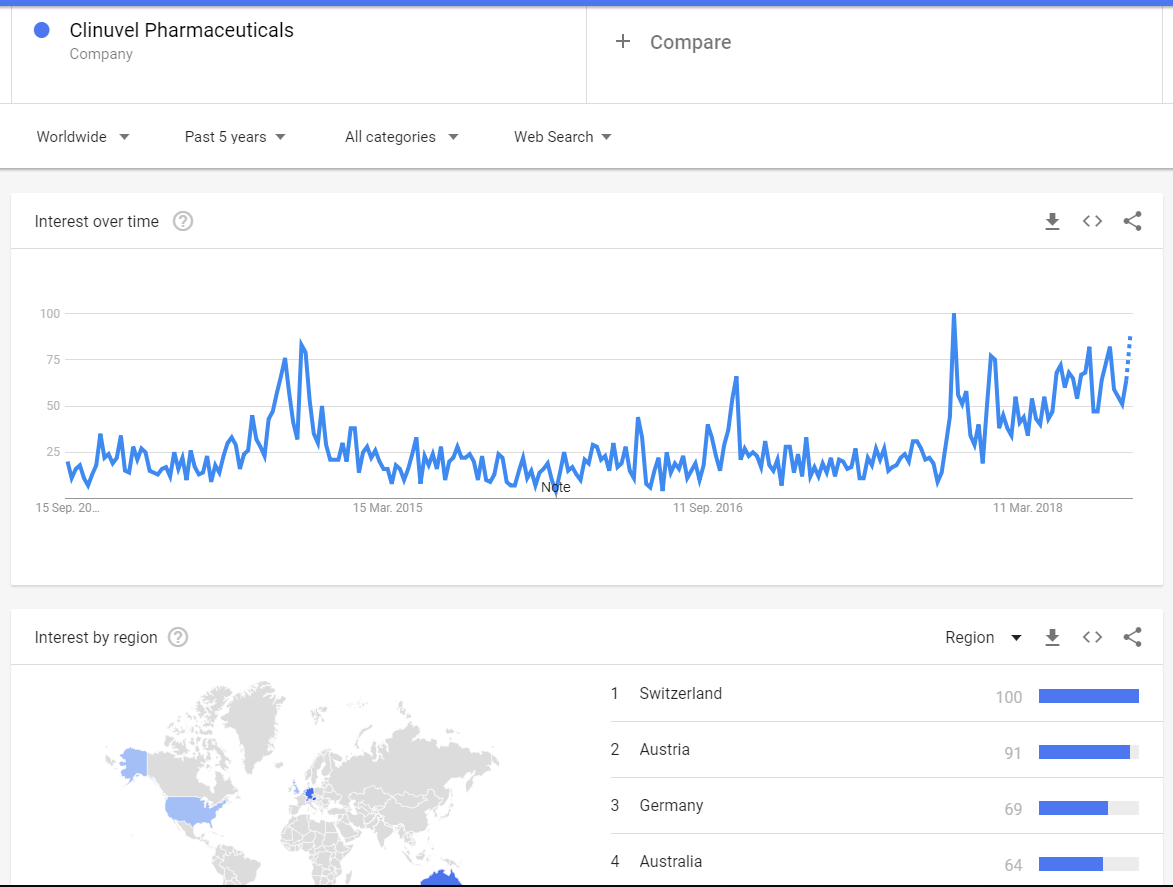Click embed icon for Interest over time
This screenshot has height=887, width=1173.
(1092, 222)
